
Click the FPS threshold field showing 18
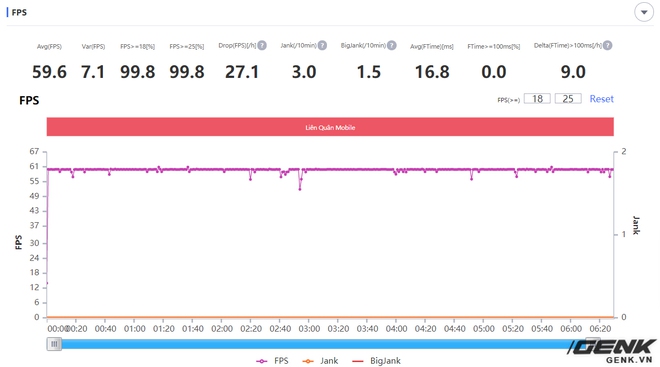537,98
